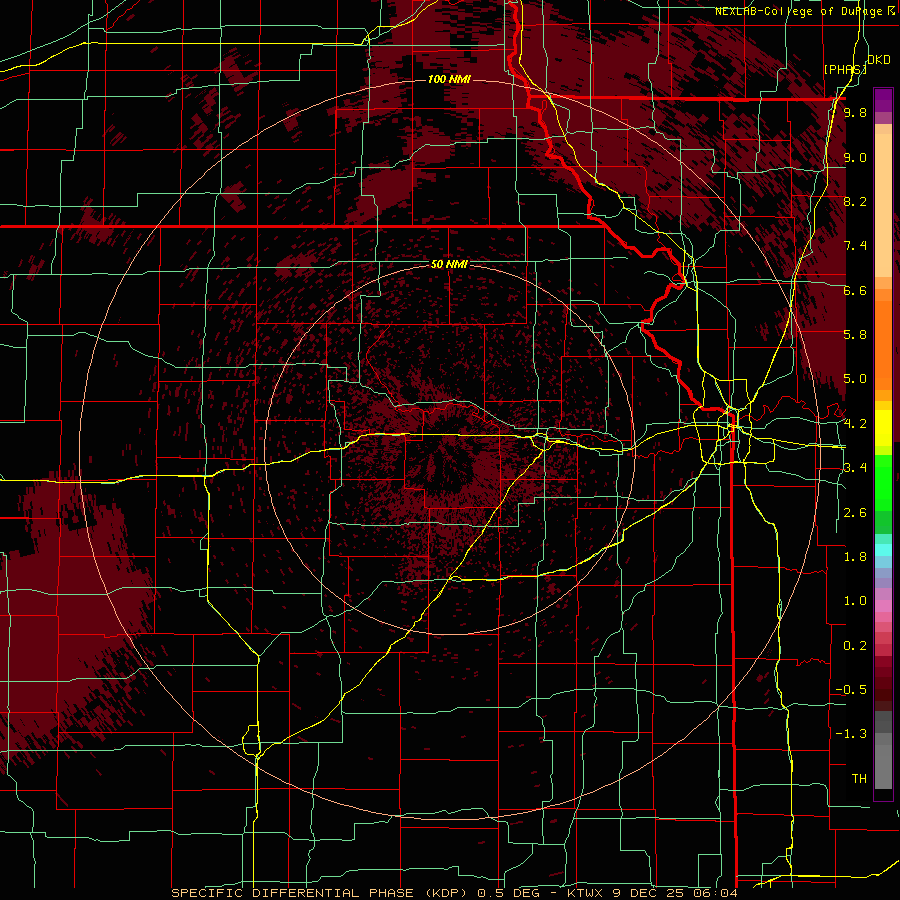Click the 5.0 value on the color scale
900x900 pixels.
[855, 379]
